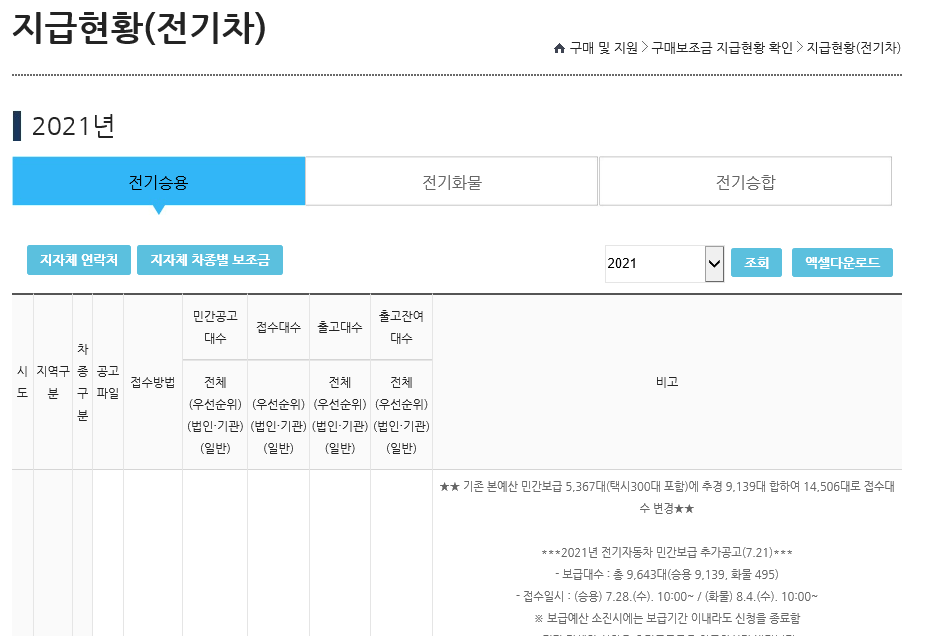
Task: Open 지자체 차종별 보조금 button
Action: [210, 260]
